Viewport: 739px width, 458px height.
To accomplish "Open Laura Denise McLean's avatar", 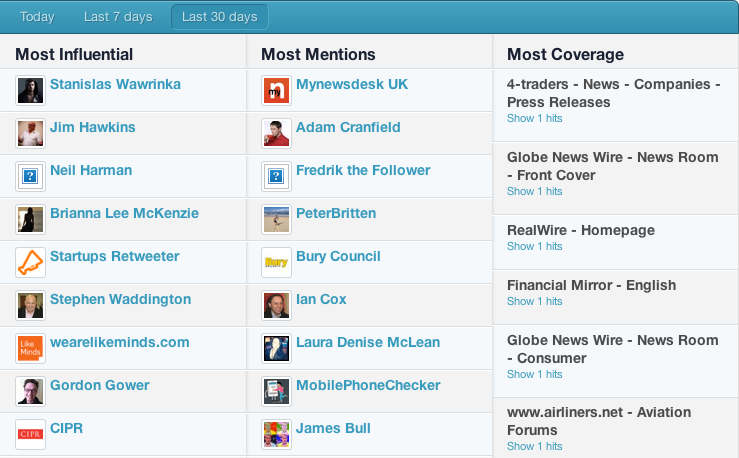I will click(x=276, y=348).
